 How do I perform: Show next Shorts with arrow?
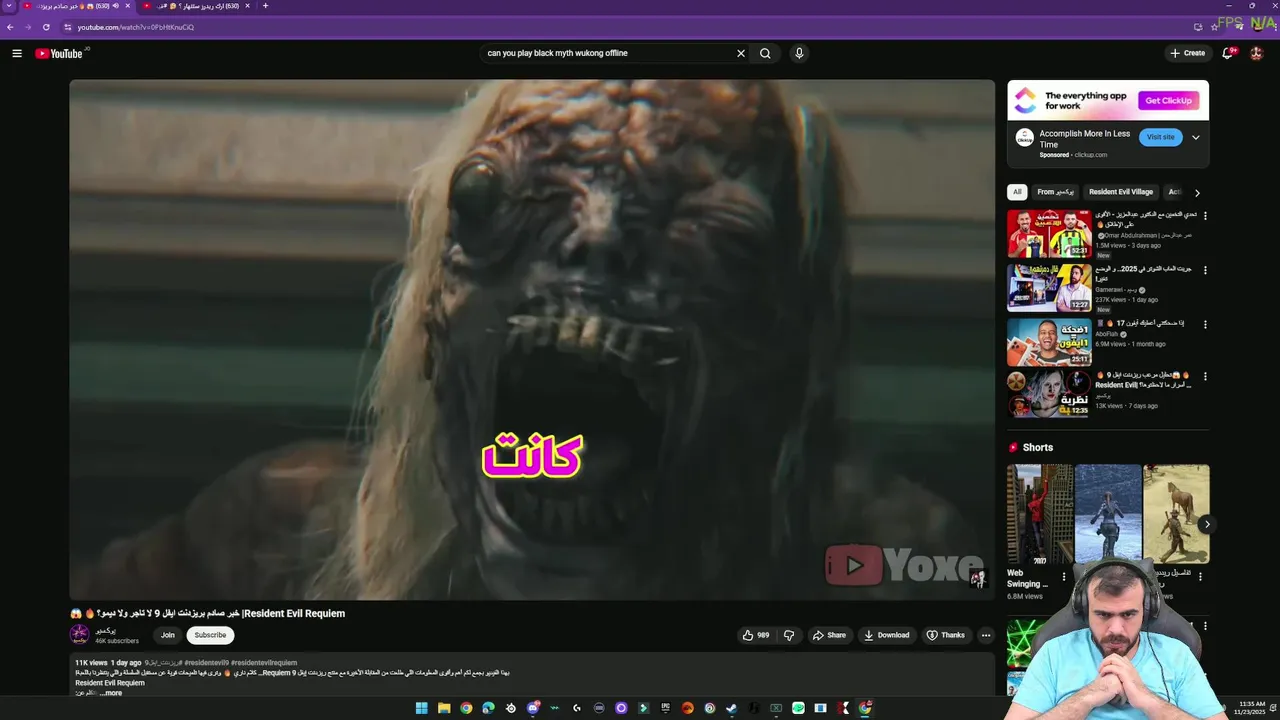[x=1207, y=524]
